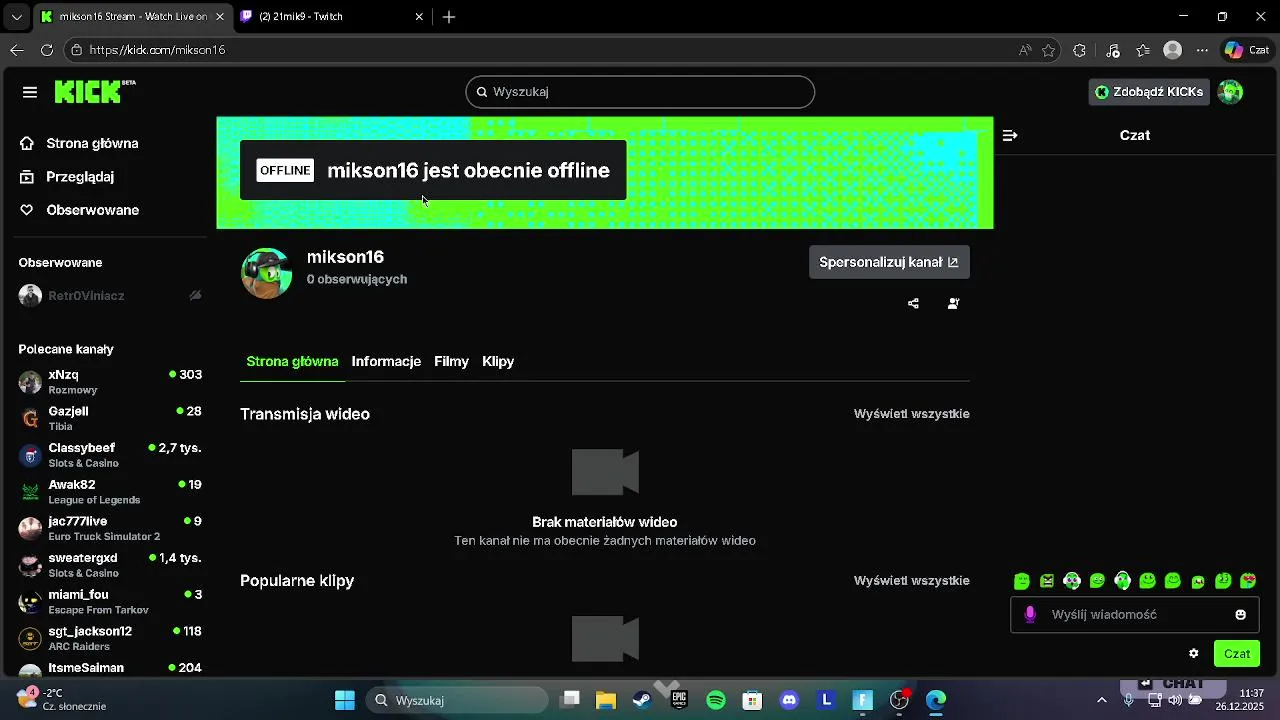Click the read aloud icon in address bar
The height and width of the screenshot is (720, 1280).
coord(1025,50)
